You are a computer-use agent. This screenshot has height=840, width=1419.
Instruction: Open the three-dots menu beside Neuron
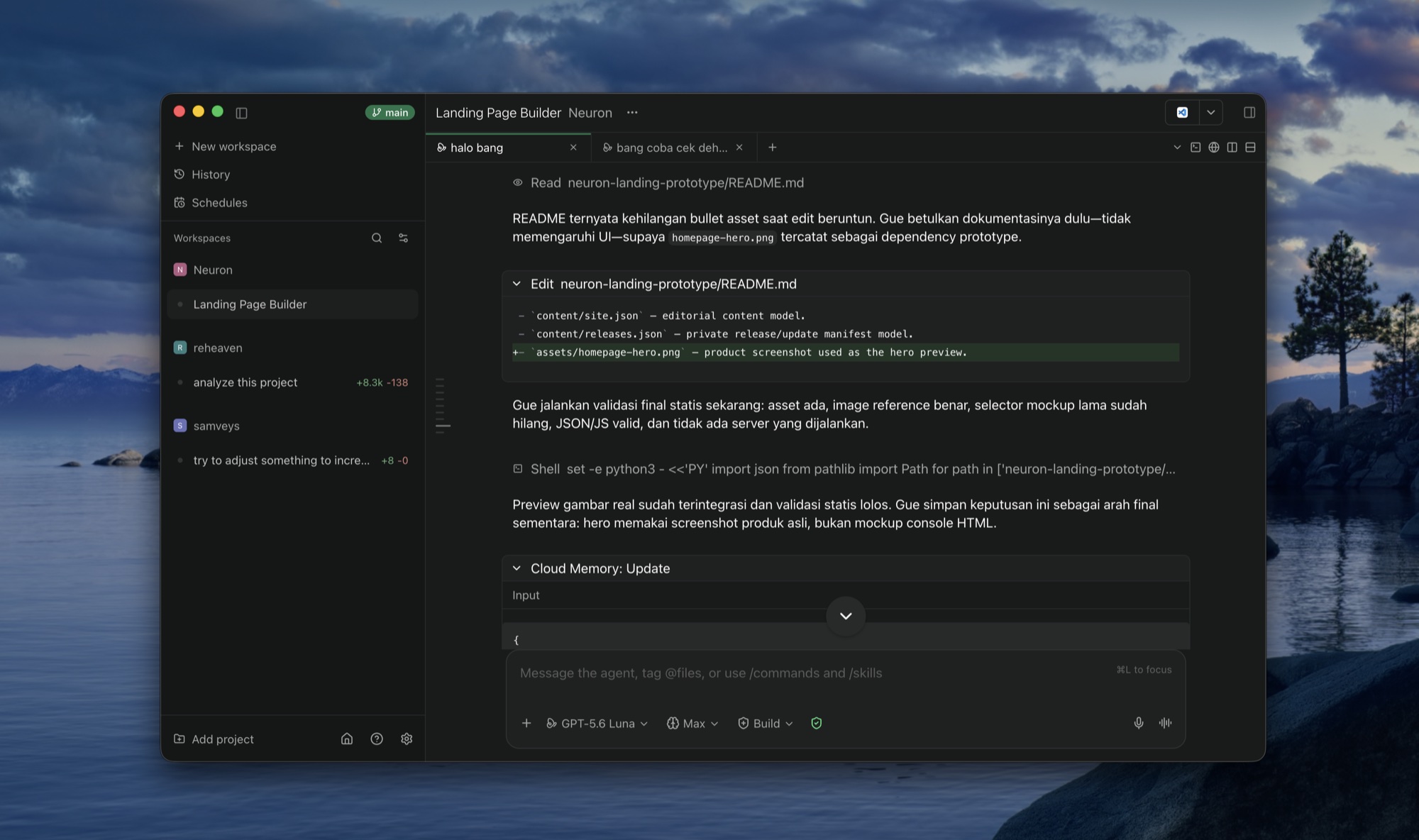tap(632, 113)
